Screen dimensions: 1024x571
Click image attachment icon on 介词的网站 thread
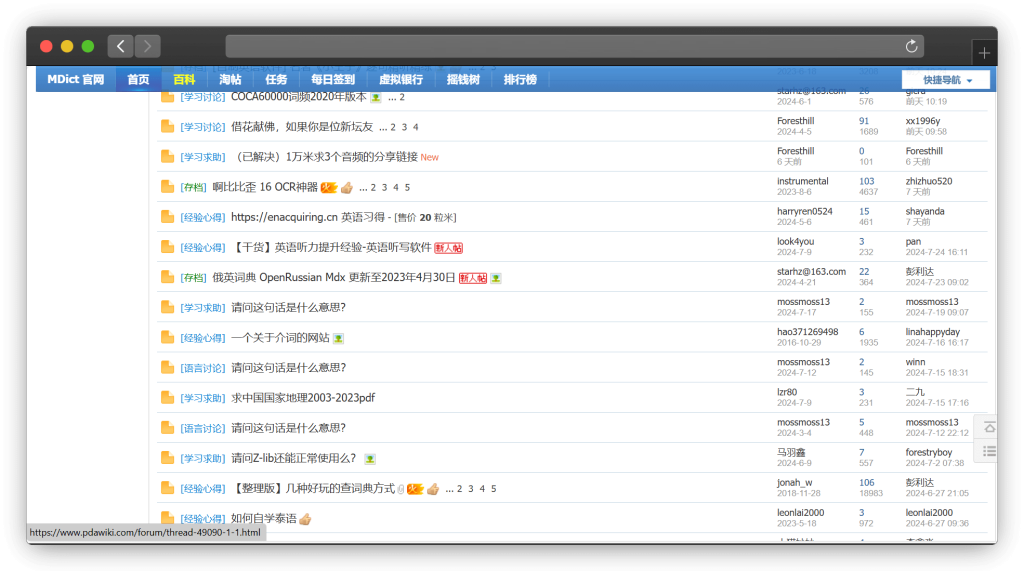338,338
